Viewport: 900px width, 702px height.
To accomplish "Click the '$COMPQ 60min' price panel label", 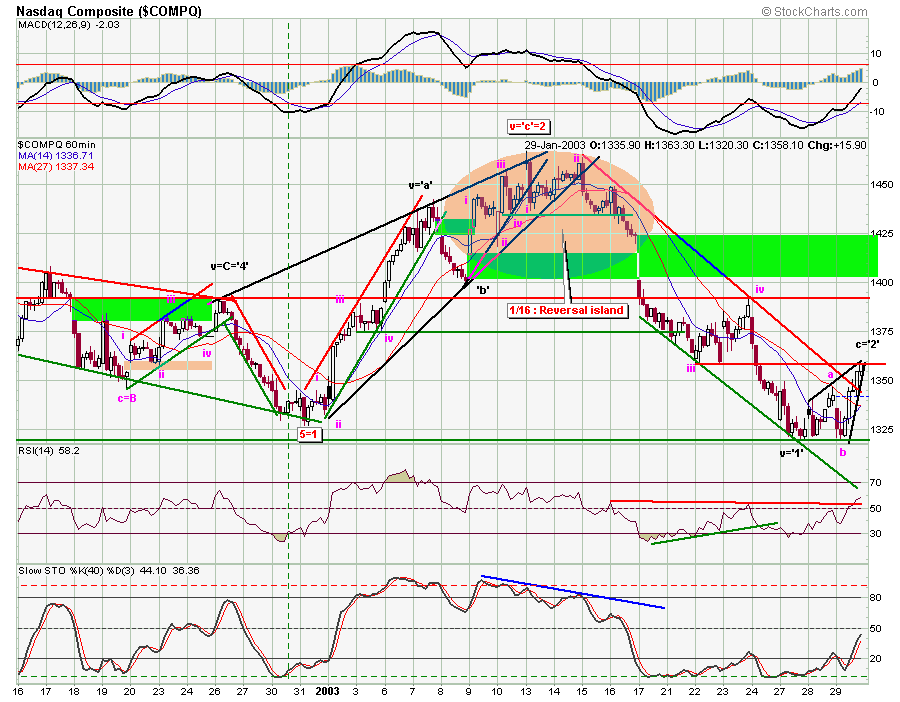I will (56, 145).
